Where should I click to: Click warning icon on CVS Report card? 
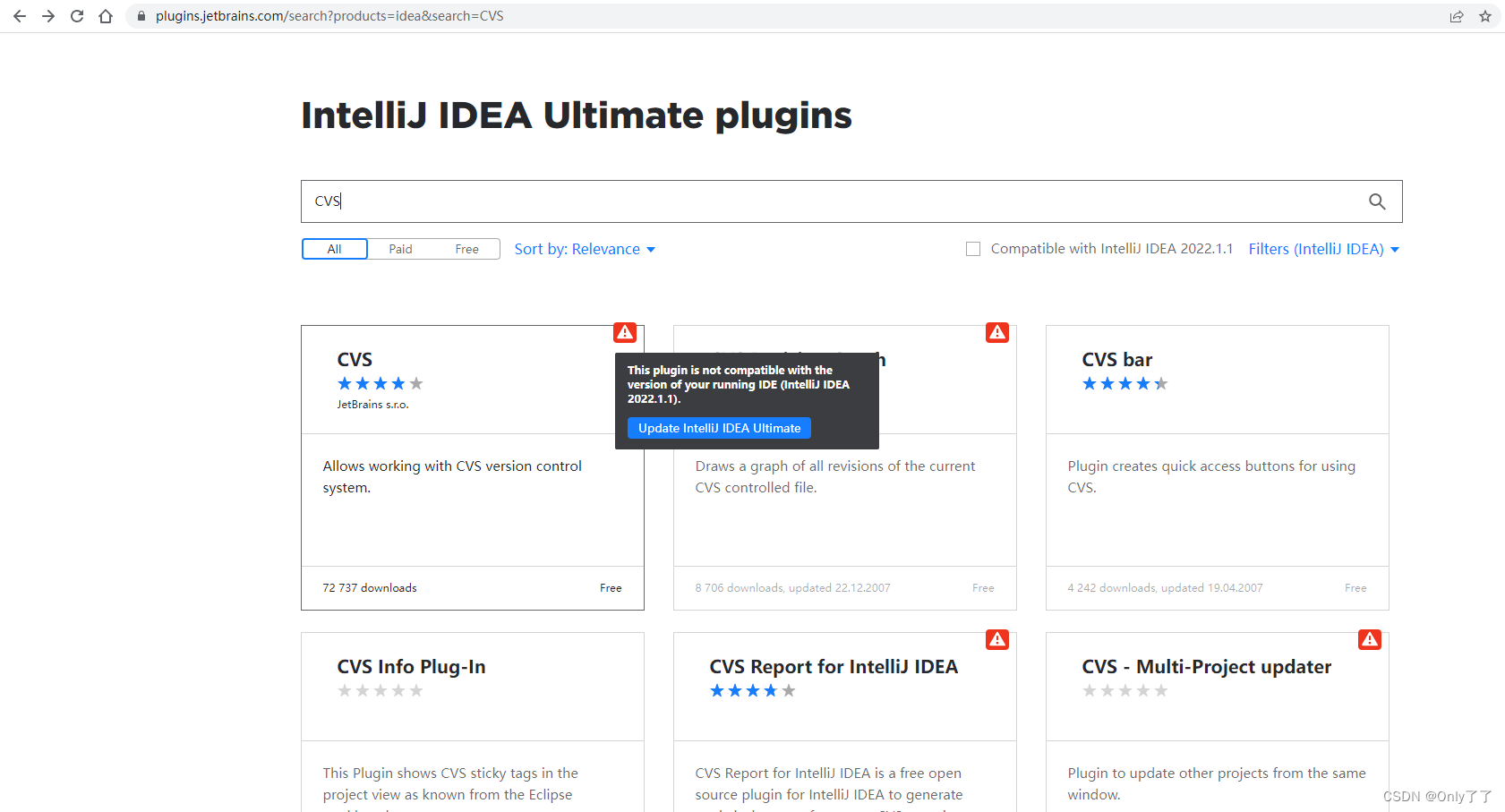coord(997,639)
